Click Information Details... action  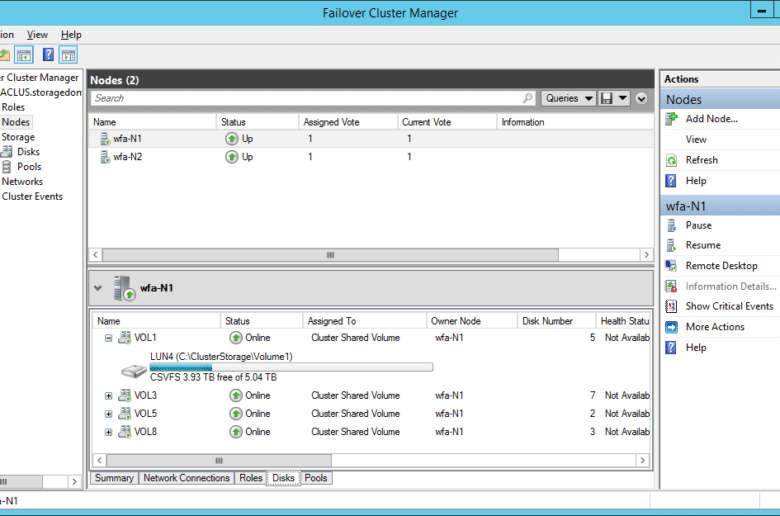pyautogui.click(x=730, y=287)
